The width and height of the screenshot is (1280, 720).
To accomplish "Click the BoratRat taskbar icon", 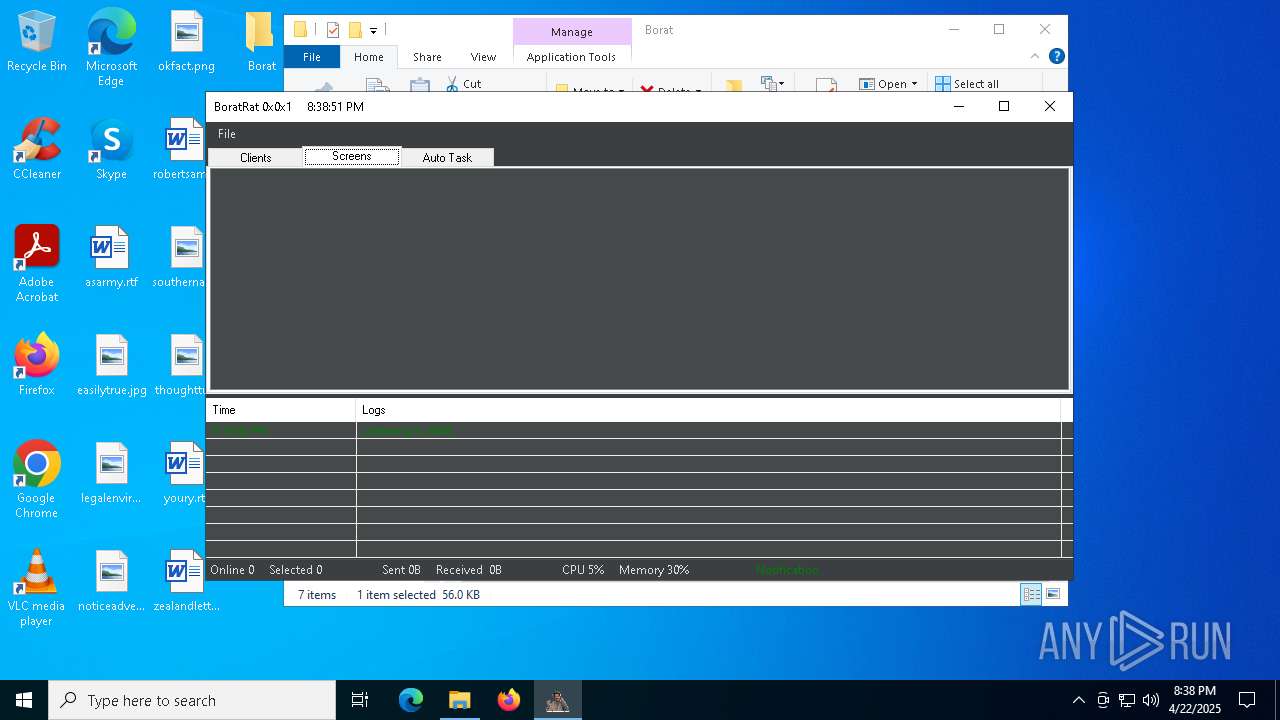I will pos(557,700).
